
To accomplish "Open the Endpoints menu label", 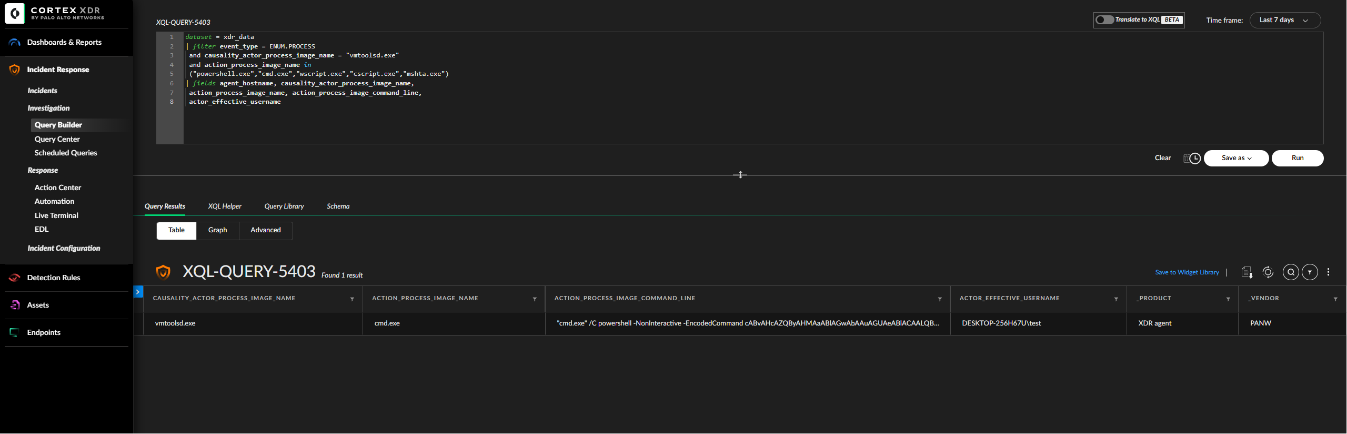I will click(x=44, y=333).
